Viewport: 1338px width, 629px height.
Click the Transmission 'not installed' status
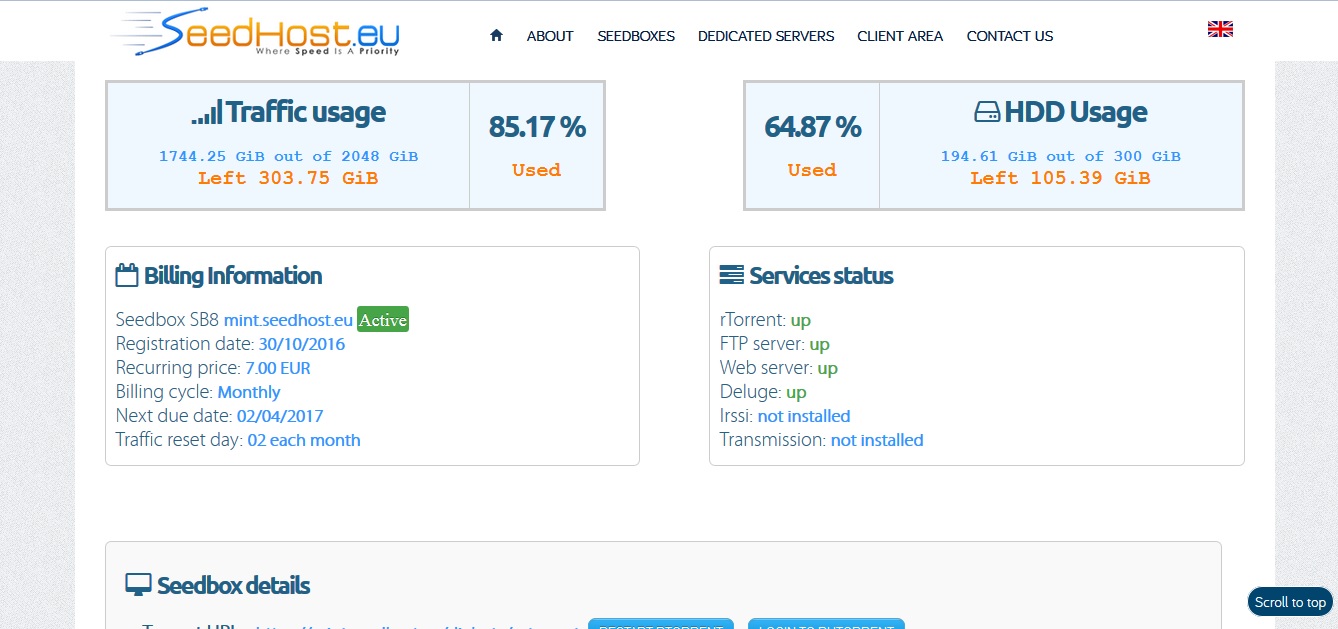pyautogui.click(x=877, y=440)
